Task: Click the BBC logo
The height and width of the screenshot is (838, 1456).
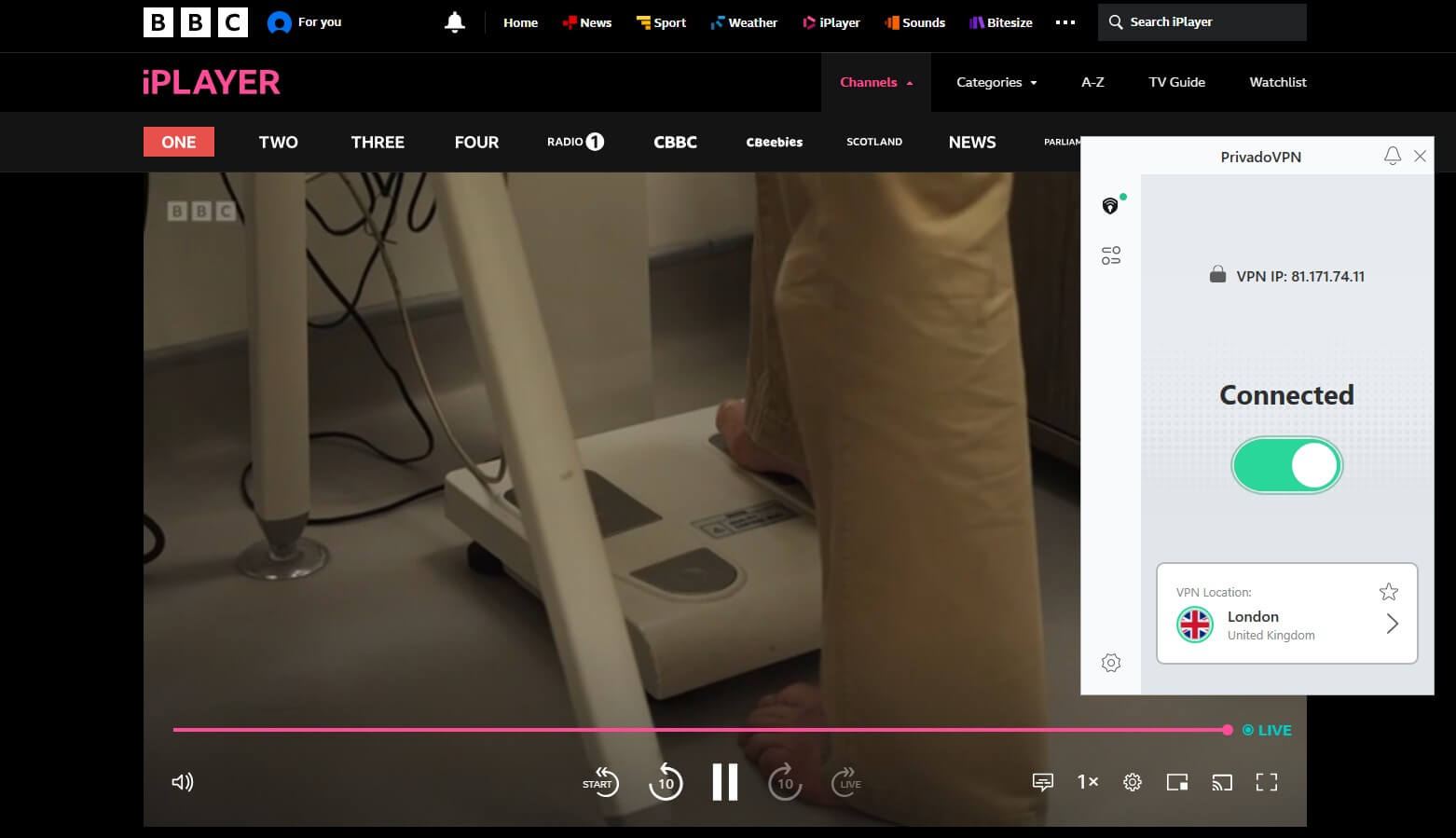Action: [x=196, y=22]
